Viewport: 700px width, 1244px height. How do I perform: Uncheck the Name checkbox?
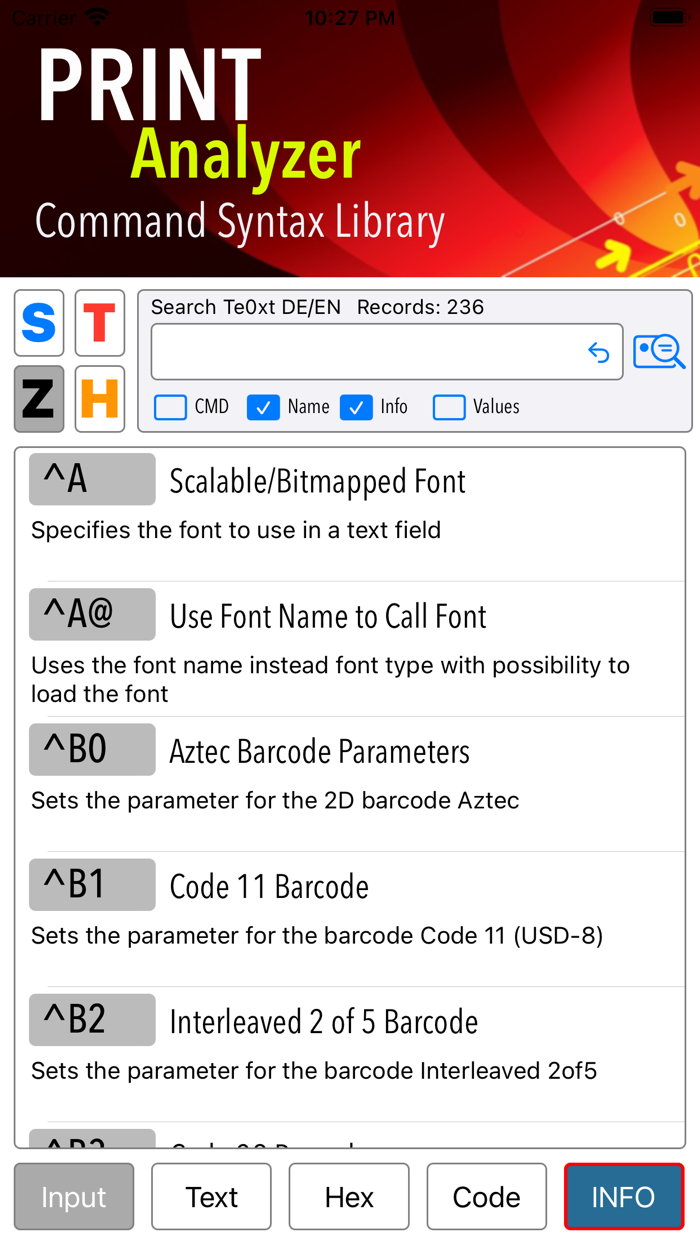pos(263,407)
